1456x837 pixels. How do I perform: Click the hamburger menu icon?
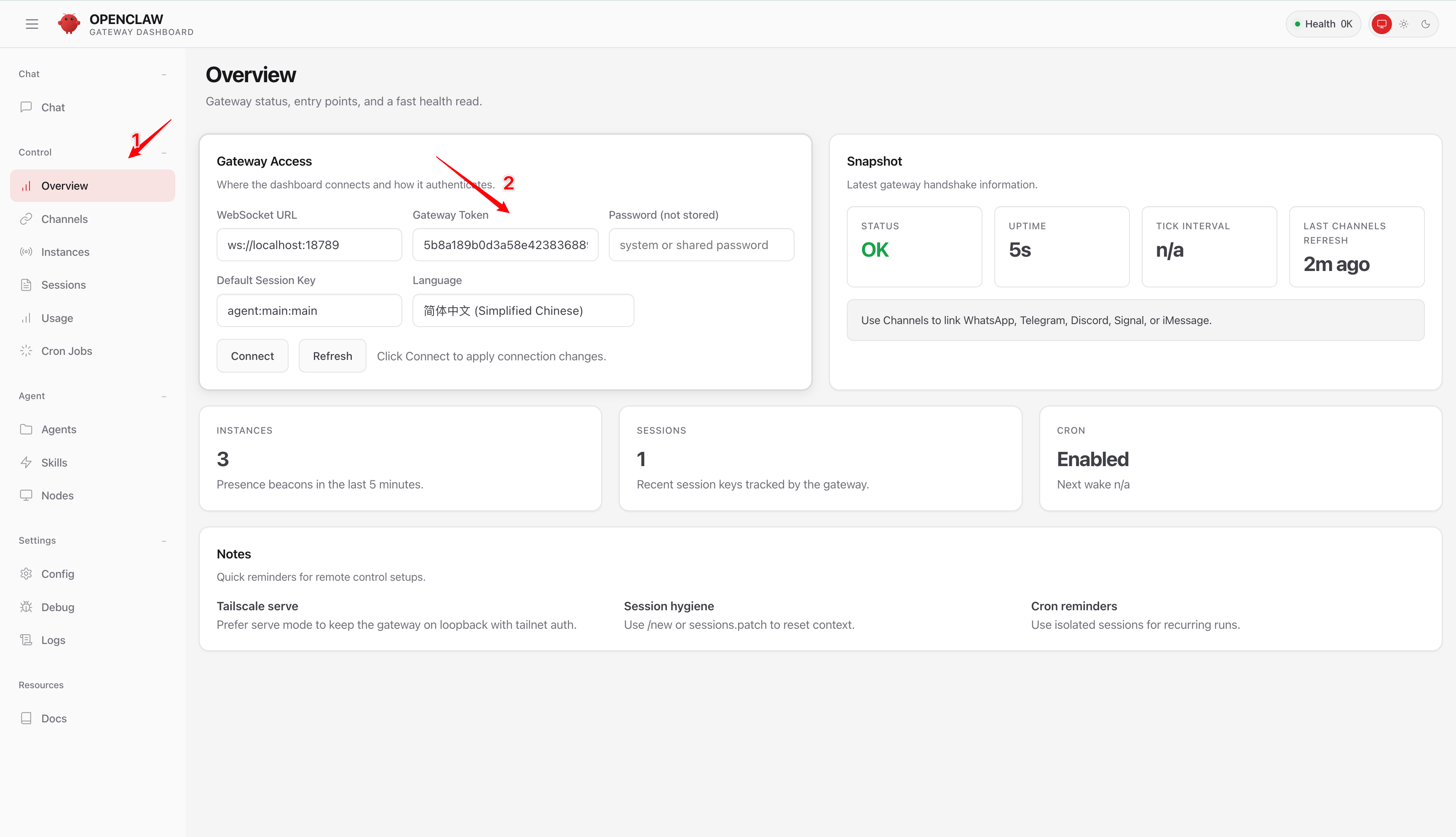32,24
